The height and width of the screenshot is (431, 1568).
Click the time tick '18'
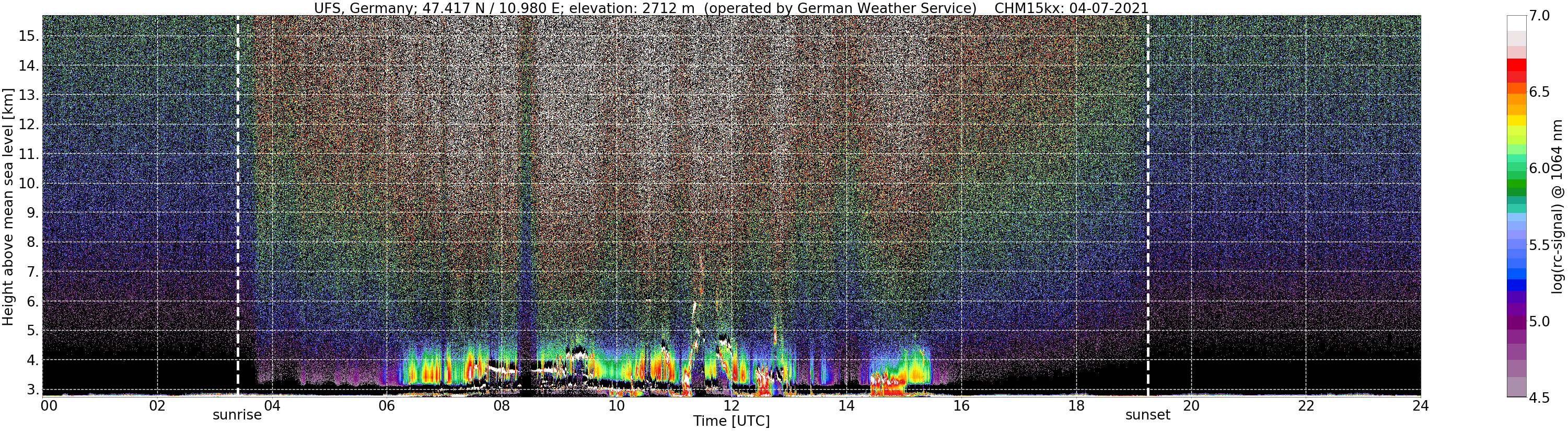tap(1076, 405)
